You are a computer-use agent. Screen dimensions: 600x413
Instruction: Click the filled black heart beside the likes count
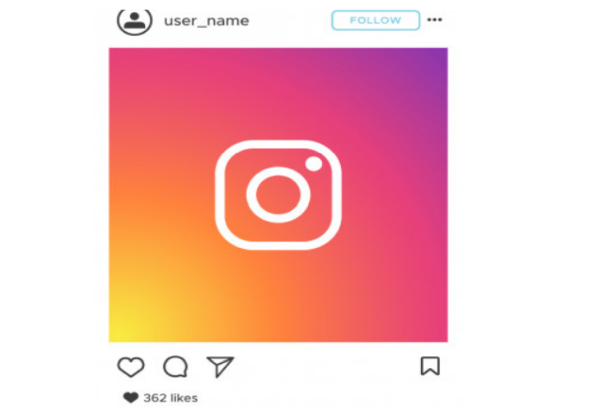click(x=131, y=398)
